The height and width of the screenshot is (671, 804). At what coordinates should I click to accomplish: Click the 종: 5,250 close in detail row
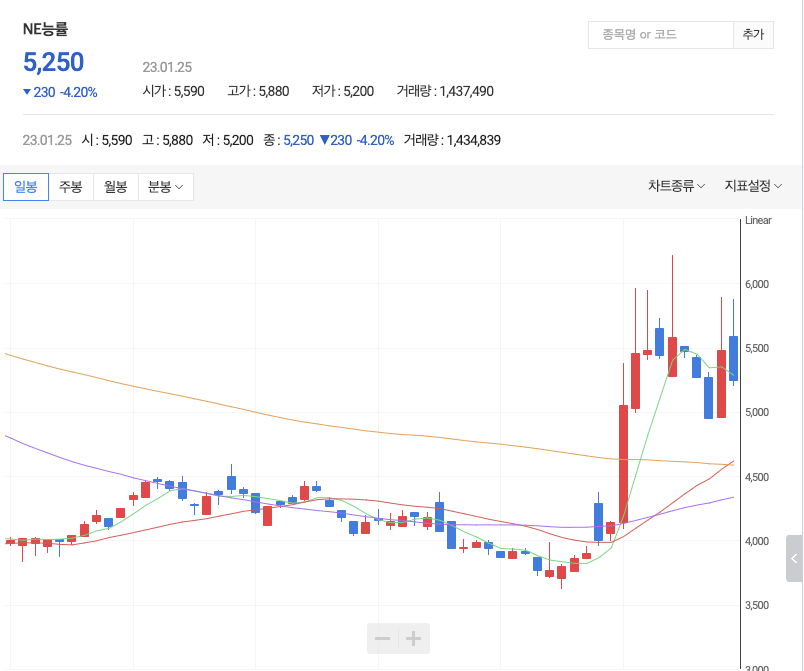click(288, 140)
